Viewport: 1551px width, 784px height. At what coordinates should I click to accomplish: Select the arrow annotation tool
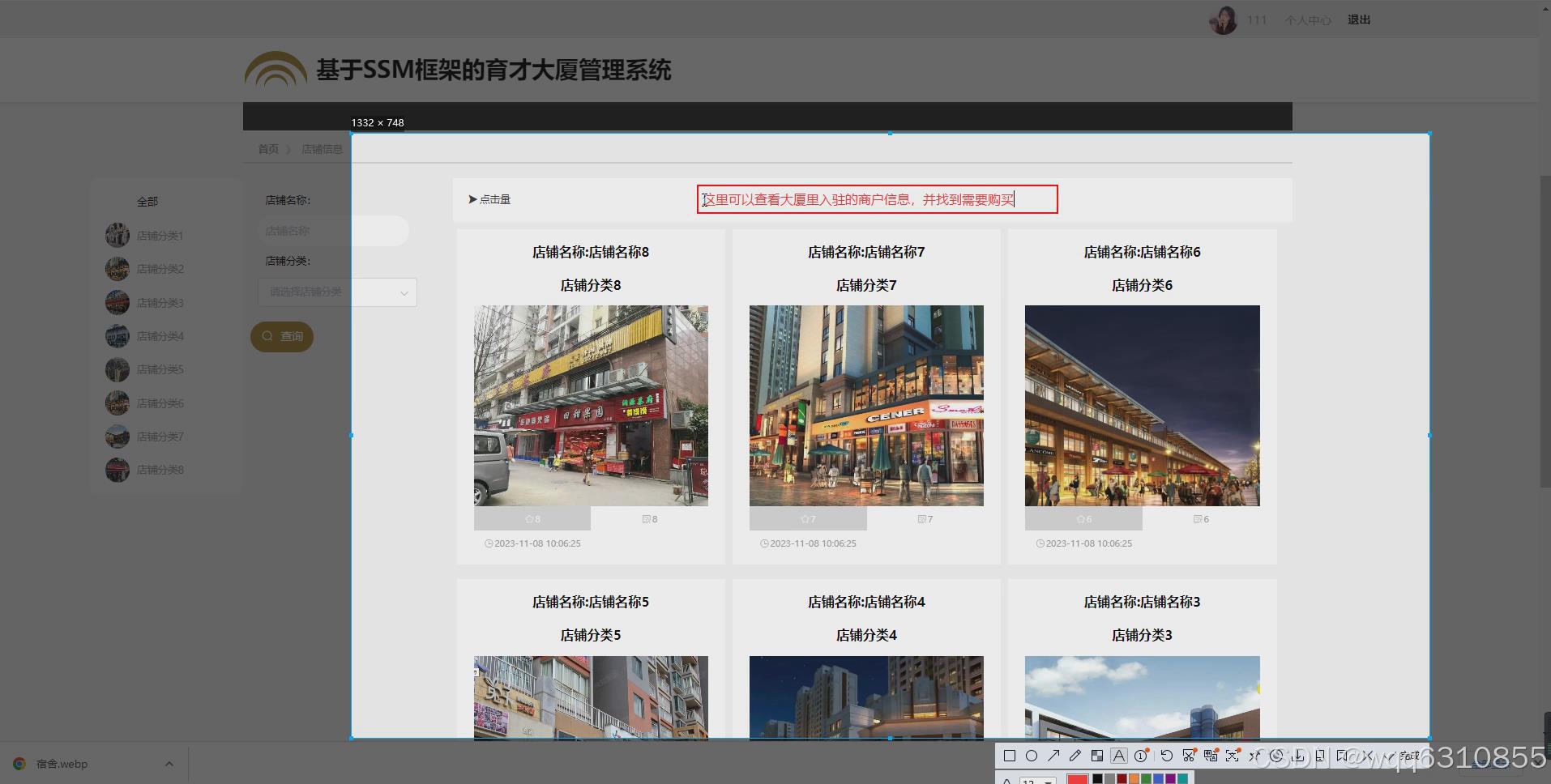1053,756
